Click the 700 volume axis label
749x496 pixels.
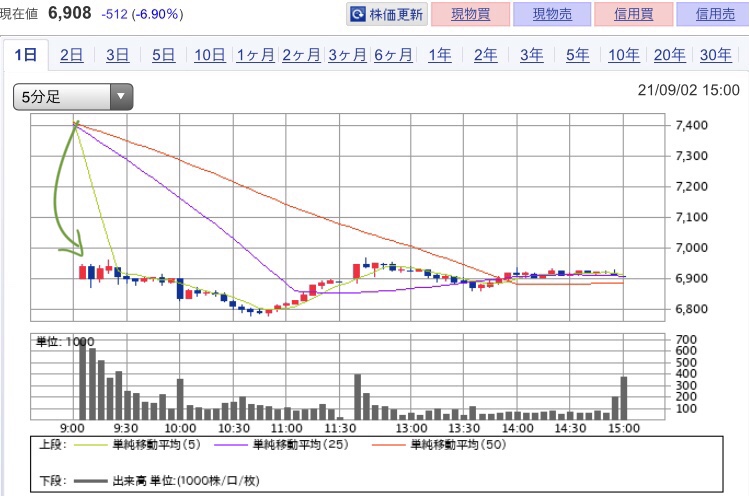pyautogui.click(x=686, y=339)
